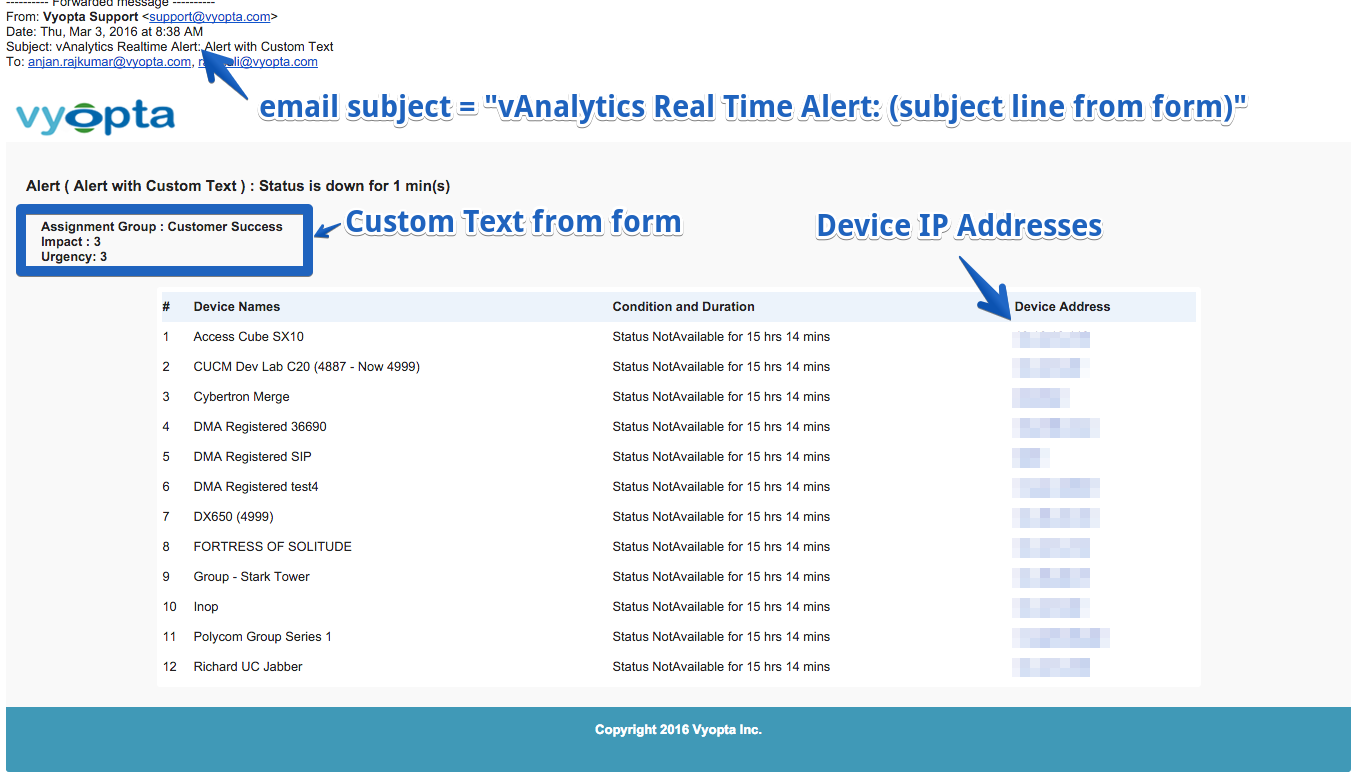1352x779 pixels.
Task: Click the Condition and Duration column header
Action: coord(684,307)
